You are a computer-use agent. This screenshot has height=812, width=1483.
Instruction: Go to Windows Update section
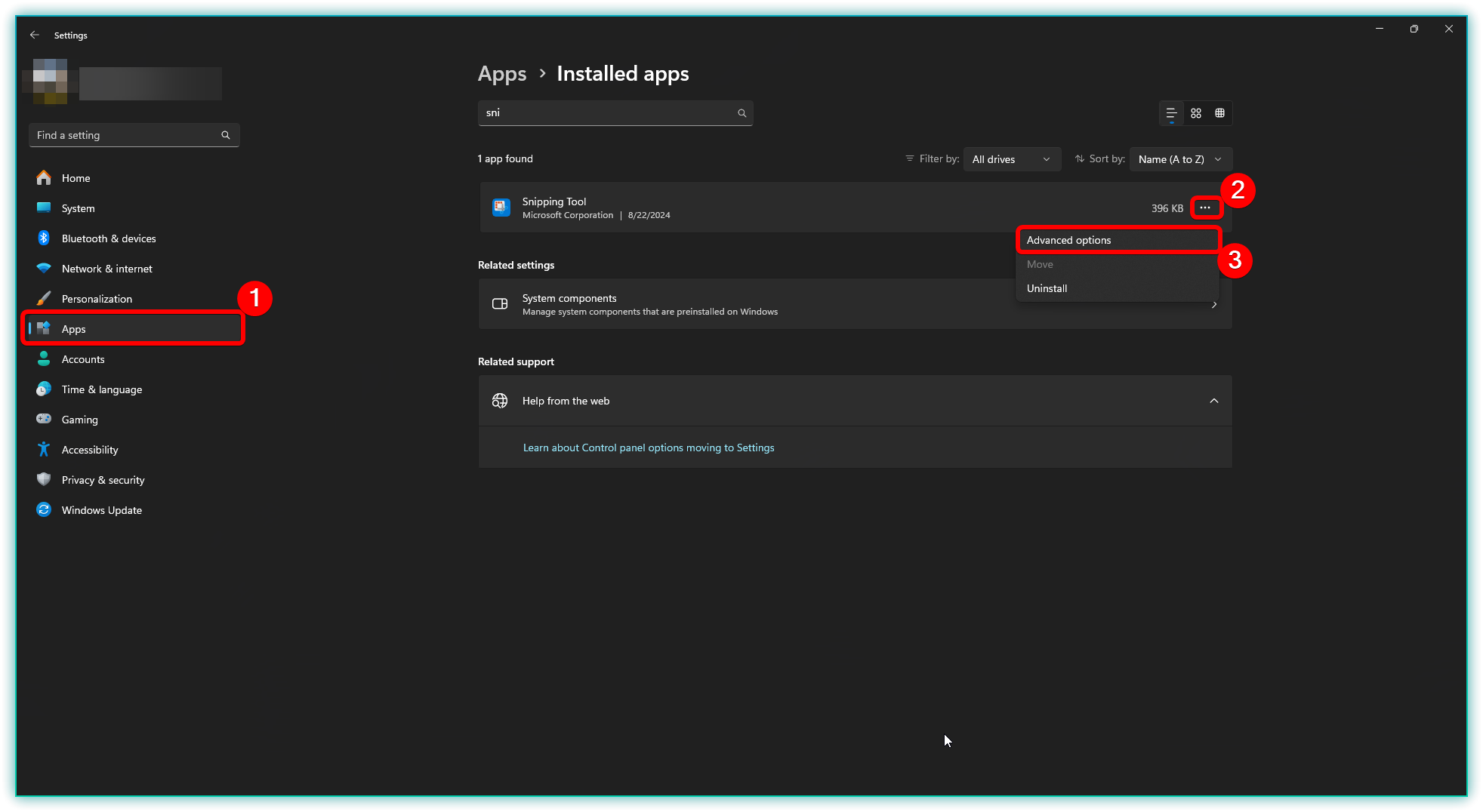pos(102,510)
